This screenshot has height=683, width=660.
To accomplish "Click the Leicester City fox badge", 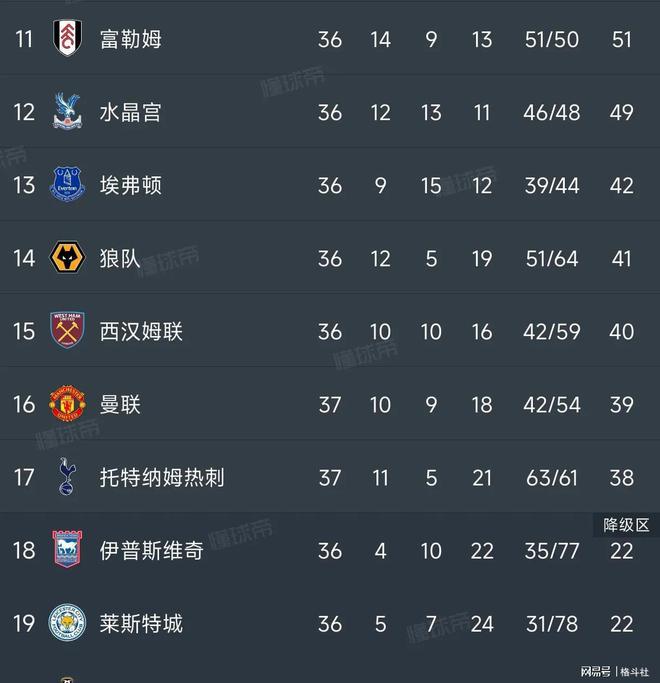I will click(67, 622).
